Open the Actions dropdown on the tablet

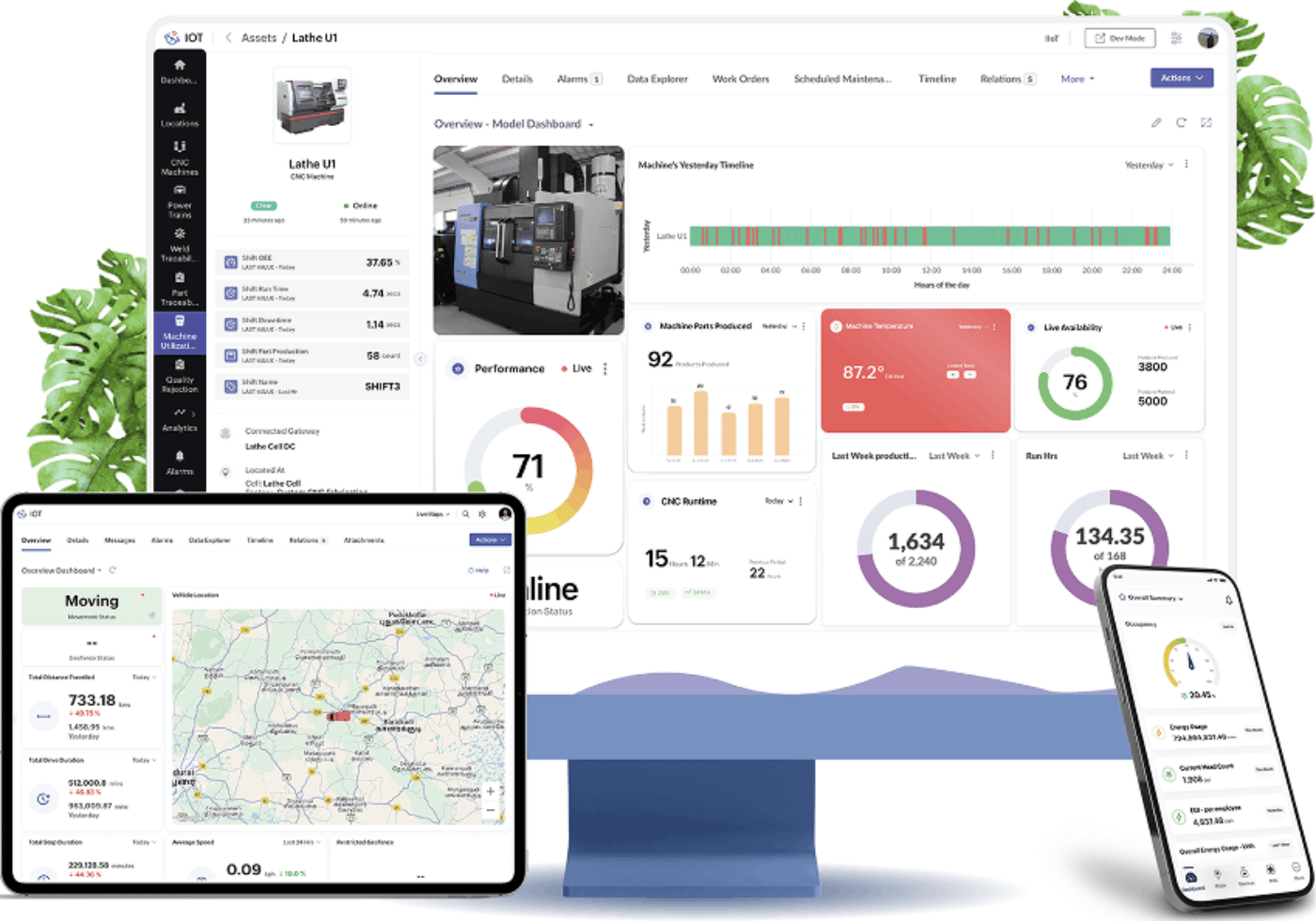[490, 539]
